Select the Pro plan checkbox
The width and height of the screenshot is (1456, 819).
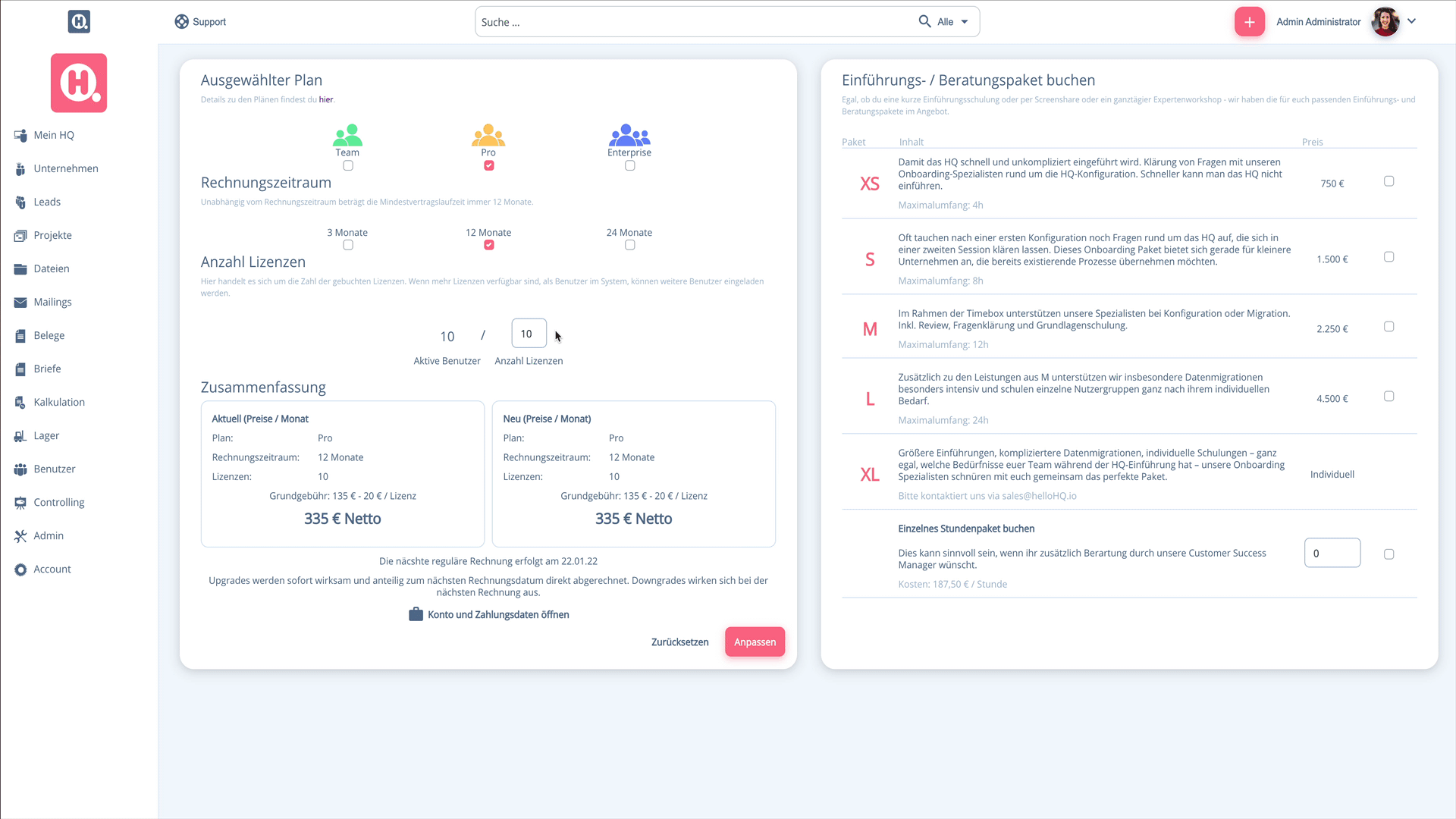(x=488, y=165)
